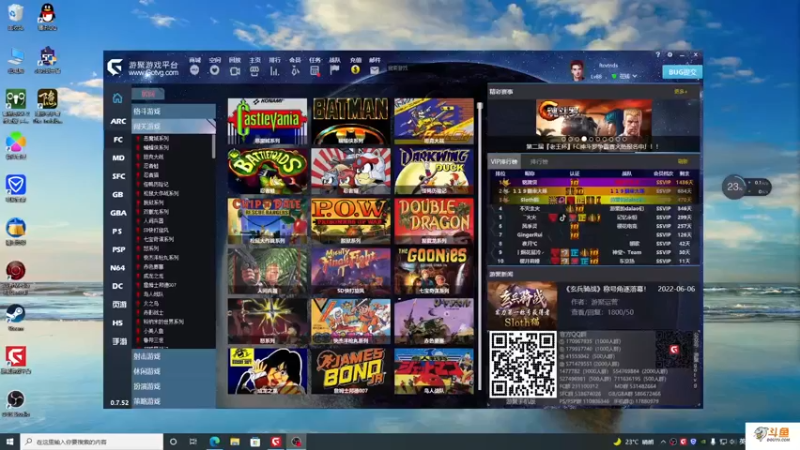Select the FC platform tab
Screen dimensions: 800x450
click(x=118, y=140)
